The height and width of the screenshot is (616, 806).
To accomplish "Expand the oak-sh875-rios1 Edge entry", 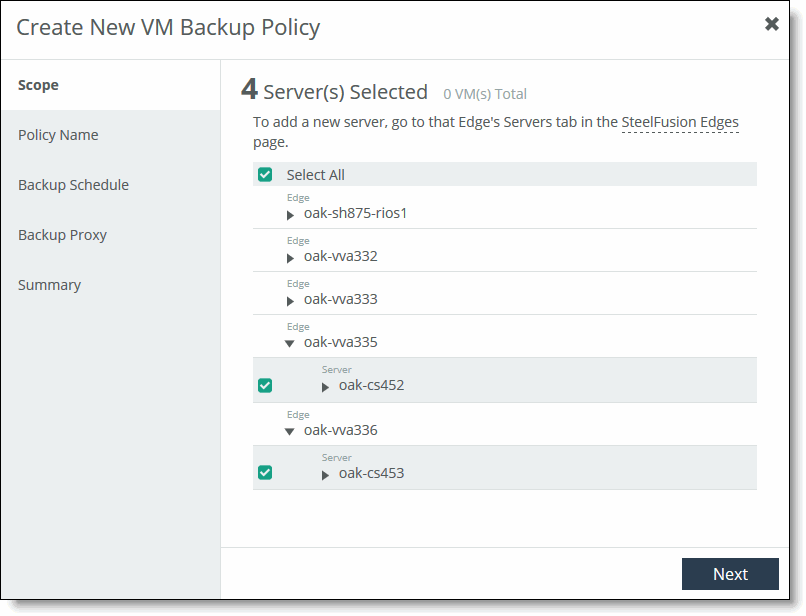I will click(290, 213).
